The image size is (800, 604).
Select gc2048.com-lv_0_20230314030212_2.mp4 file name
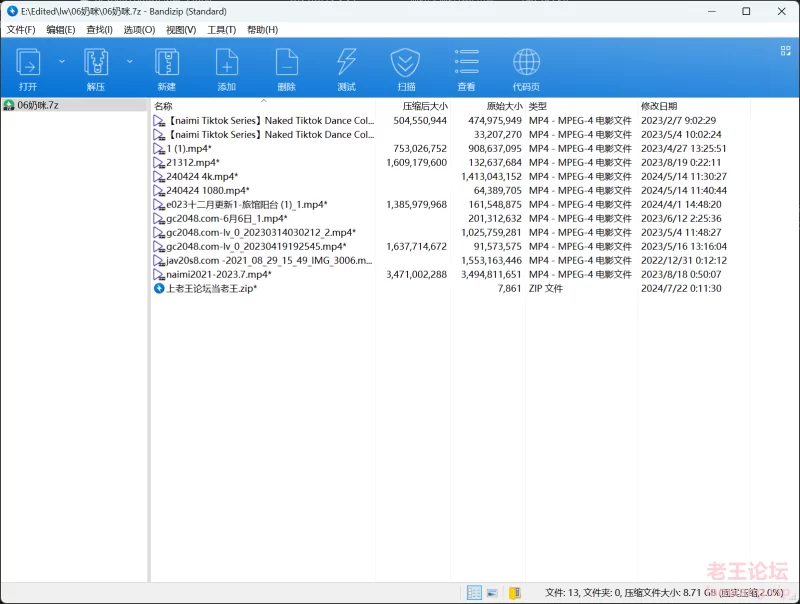pos(261,233)
